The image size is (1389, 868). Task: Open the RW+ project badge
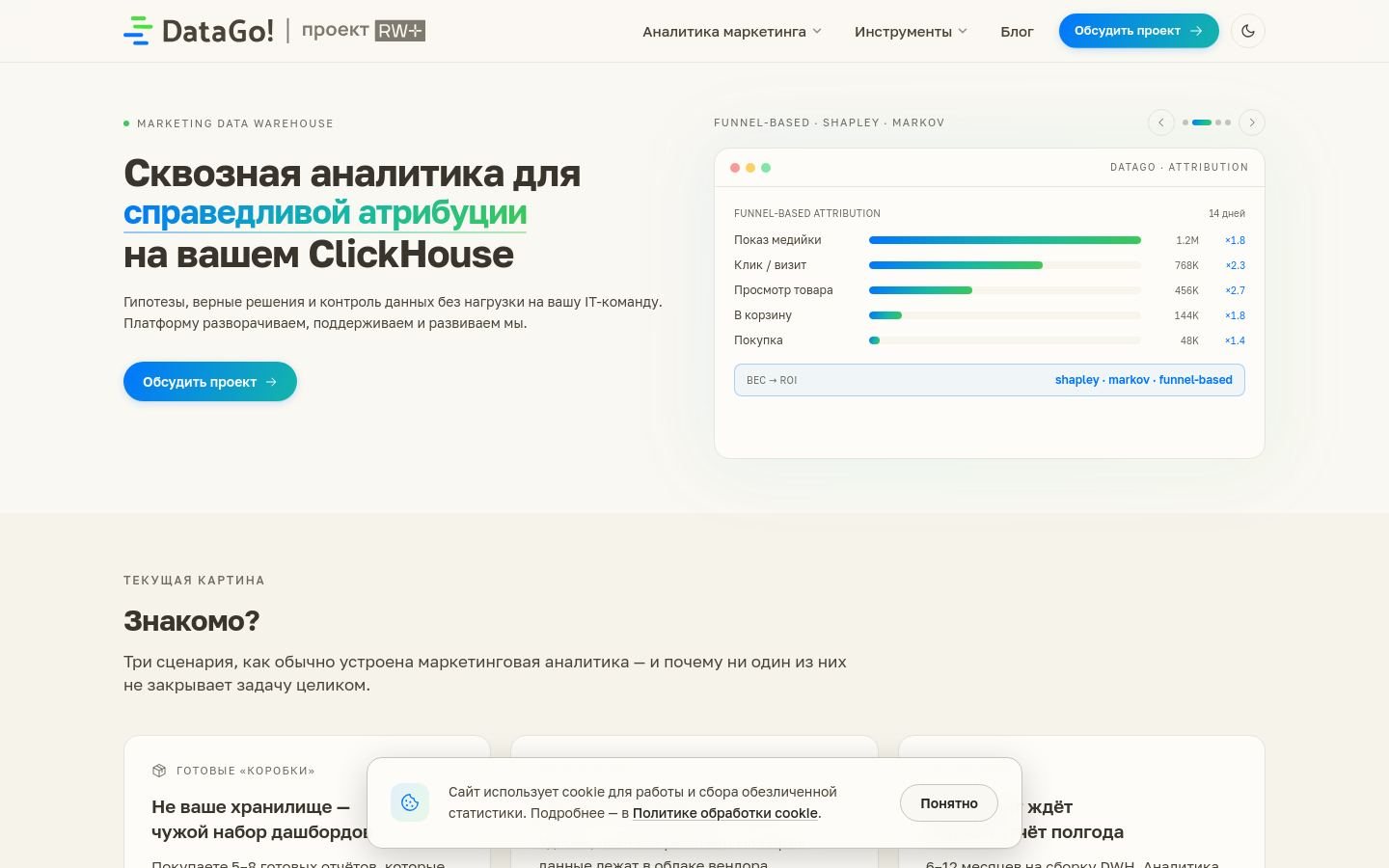pos(399,31)
